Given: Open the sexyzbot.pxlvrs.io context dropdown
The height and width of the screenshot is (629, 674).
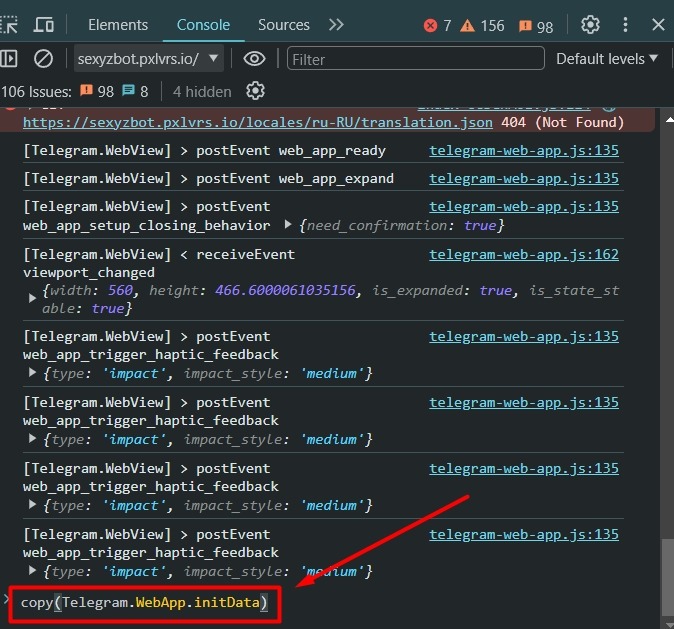Looking at the screenshot, I should (x=148, y=59).
